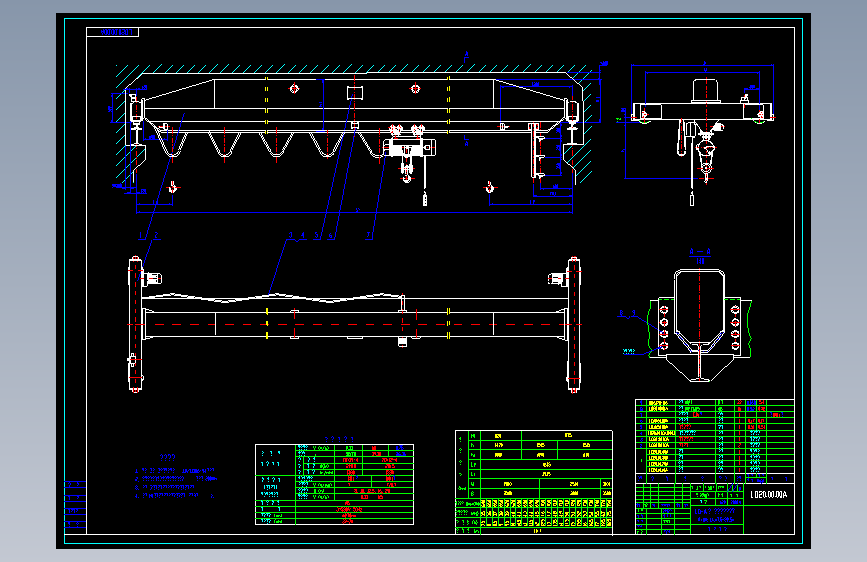Click callout number 5 under front view
The height and width of the screenshot is (562, 867).
[x=317, y=235]
